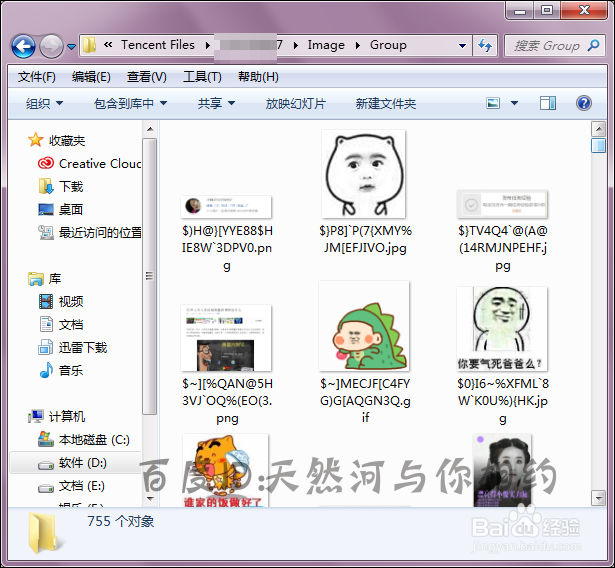Open the 共享 dropdown

(216, 104)
